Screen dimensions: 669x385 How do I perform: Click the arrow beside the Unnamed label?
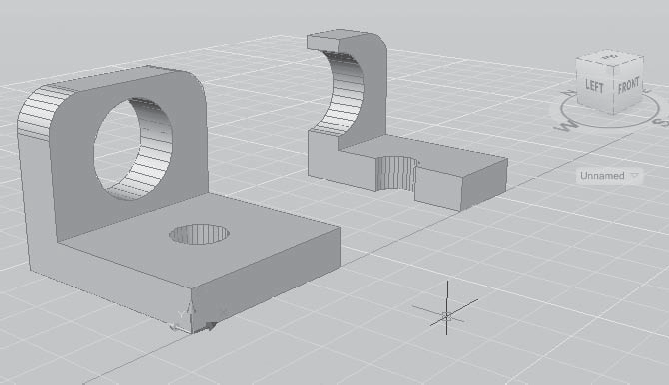(634, 176)
